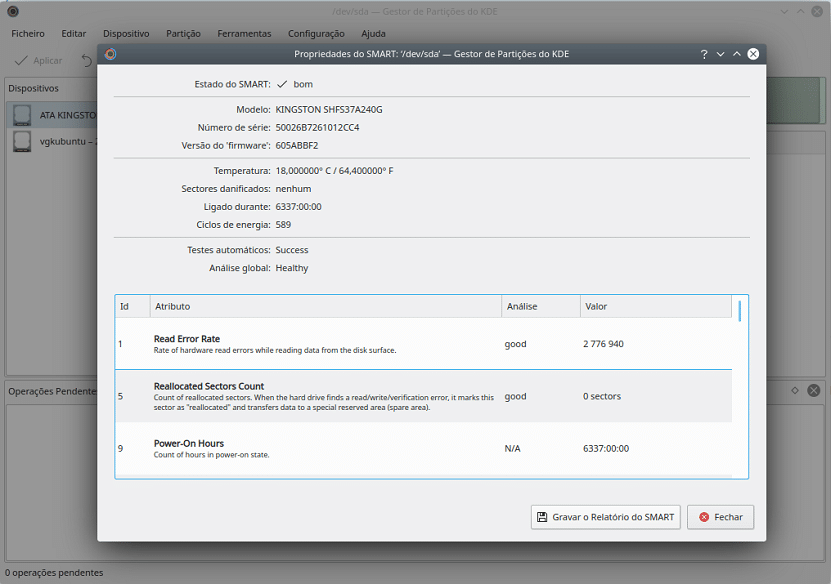831x584 pixels.
Task: Click the '0 sectors' value
Action: click(602, 396)
